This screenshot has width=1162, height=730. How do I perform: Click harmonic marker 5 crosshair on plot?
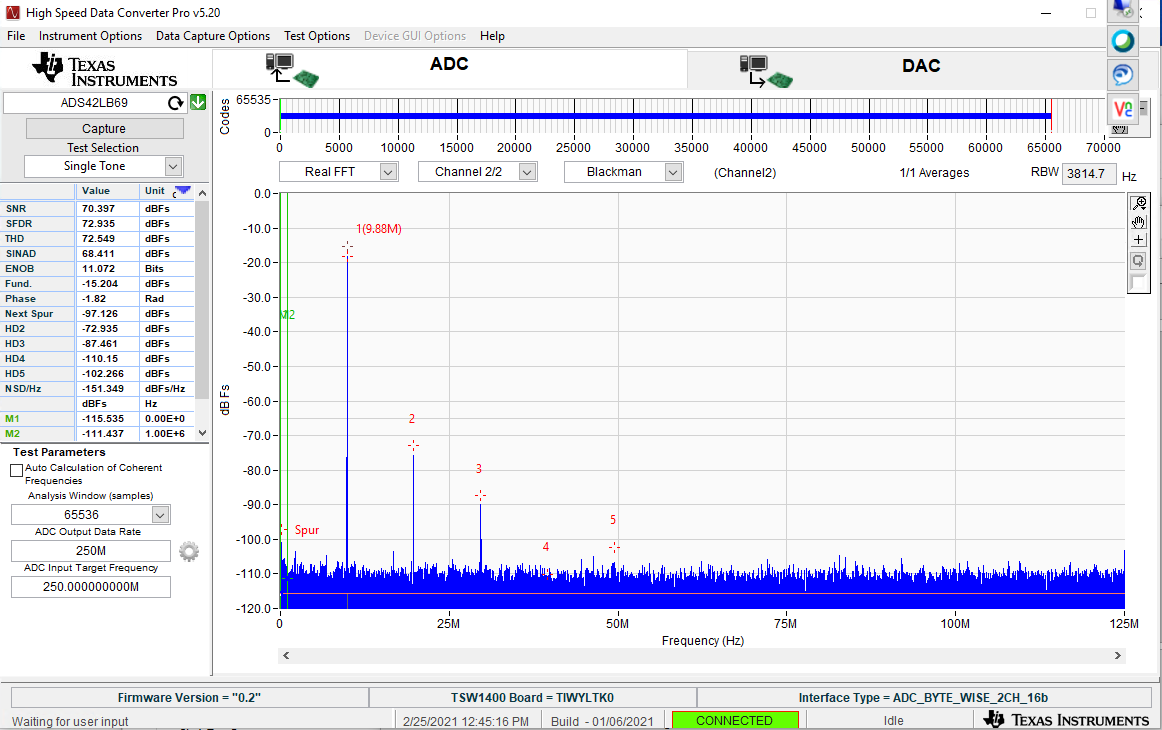(x=614, y=548)
